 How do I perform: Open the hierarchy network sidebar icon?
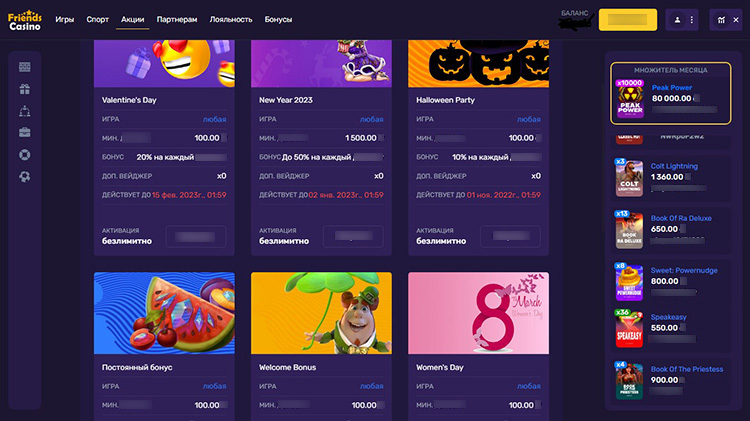tap(25, 111)
